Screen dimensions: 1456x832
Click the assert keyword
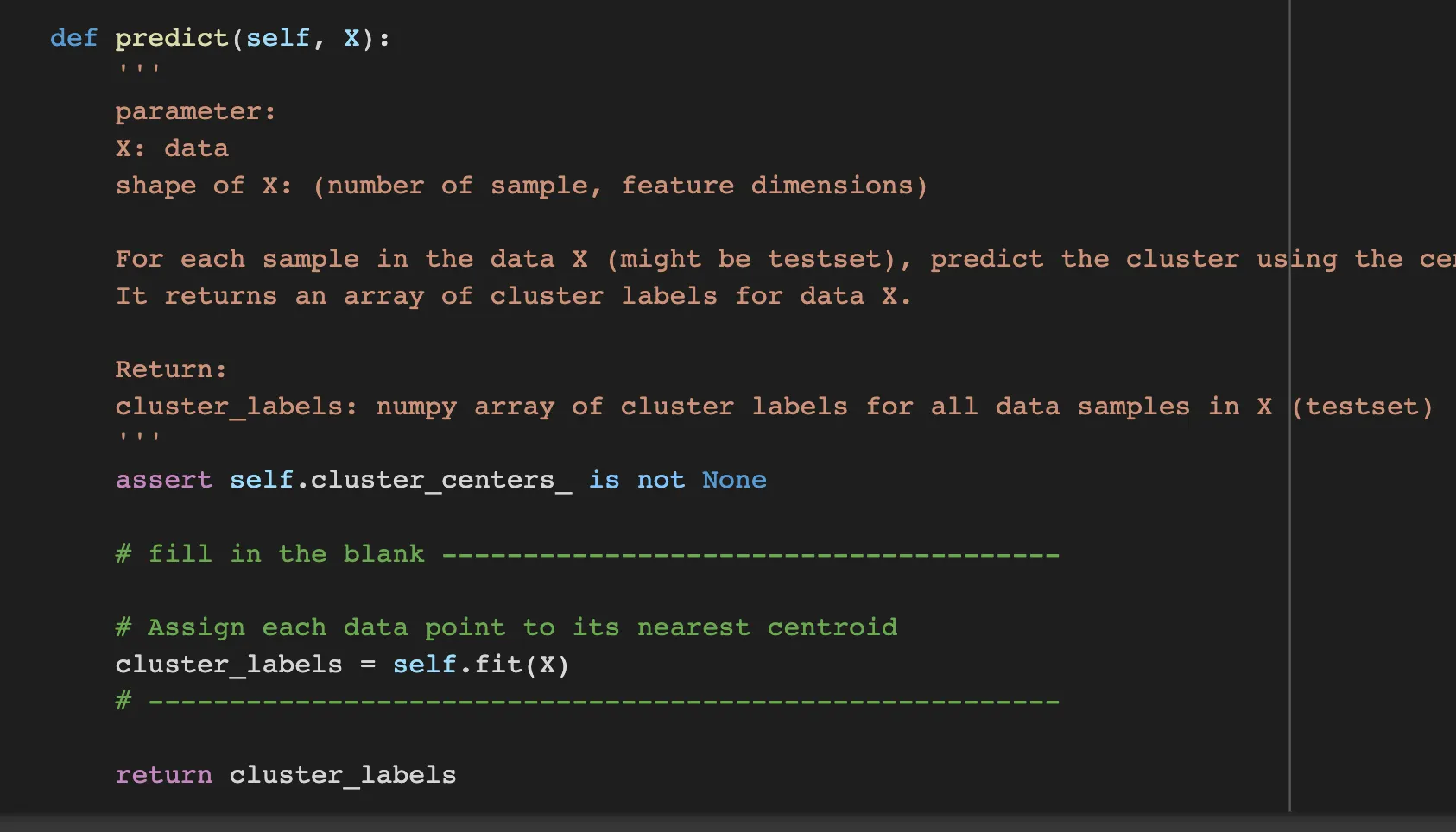[x=164, y=480]
